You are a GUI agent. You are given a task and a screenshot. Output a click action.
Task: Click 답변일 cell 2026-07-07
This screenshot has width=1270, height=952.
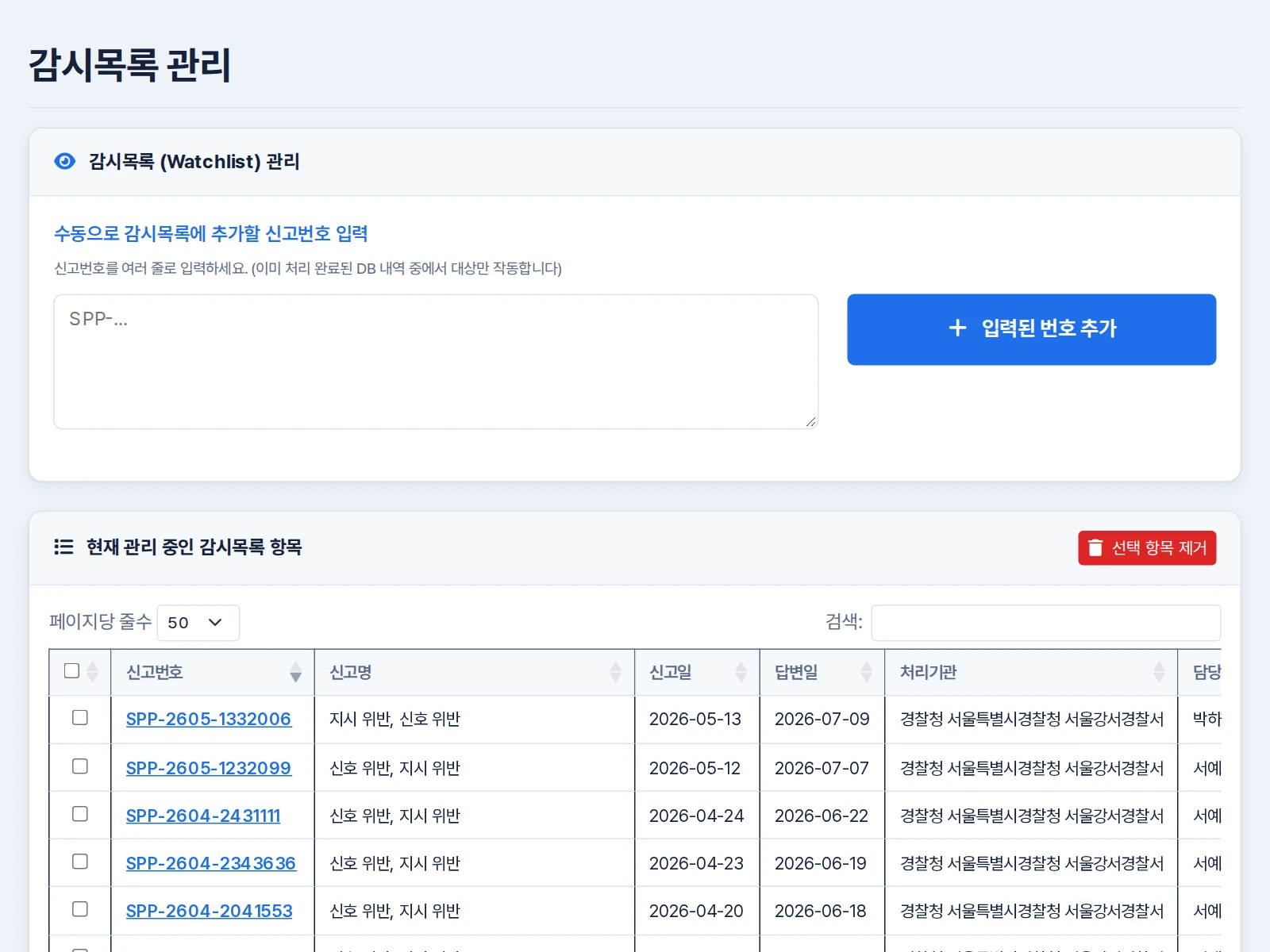coord(822,768)
